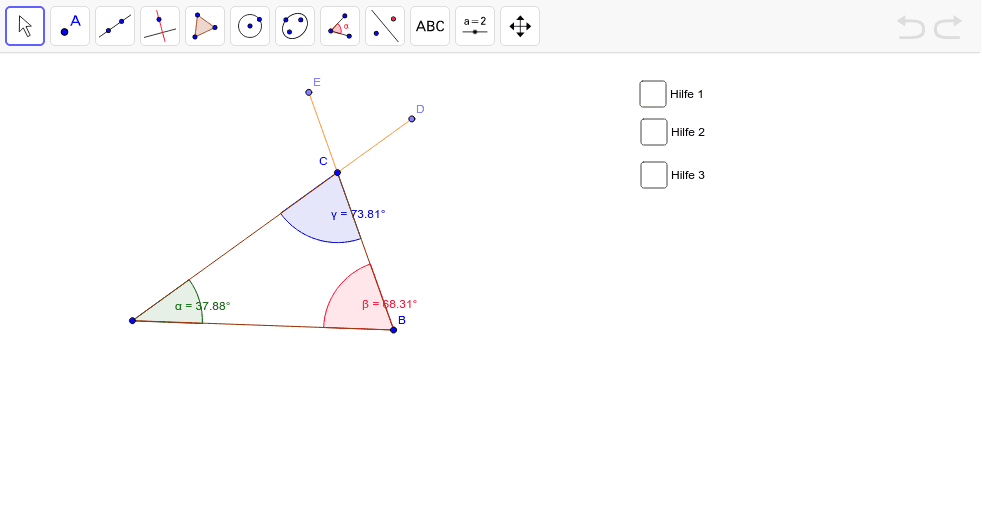The image size is (982, 506).
Task: Choose Circle with center through point tool
Action: tap(250, 26)
